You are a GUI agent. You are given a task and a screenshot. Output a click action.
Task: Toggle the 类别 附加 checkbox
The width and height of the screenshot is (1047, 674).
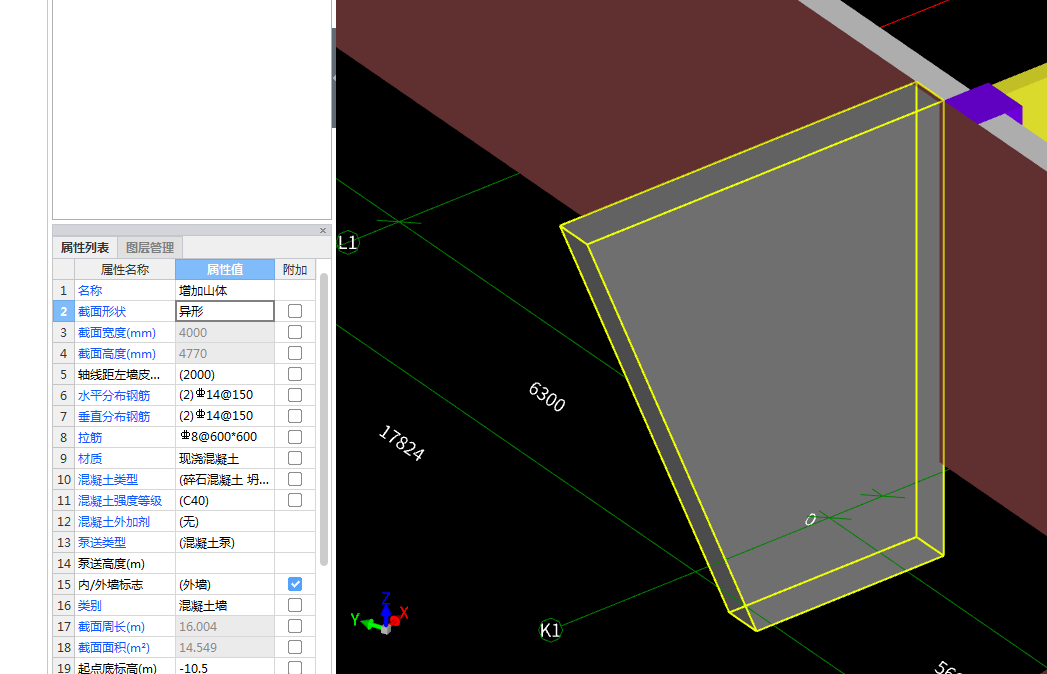click(x=294, y=605)
